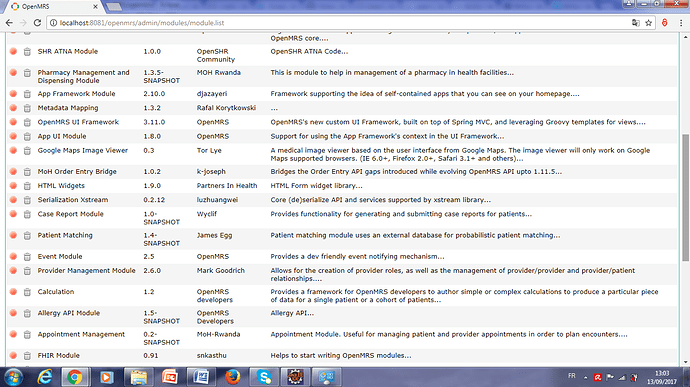This screenshot has height=387, width=690.
Task: Stop the HTML Widgets module
Action: pyautogui.click(x=13, y=185)
